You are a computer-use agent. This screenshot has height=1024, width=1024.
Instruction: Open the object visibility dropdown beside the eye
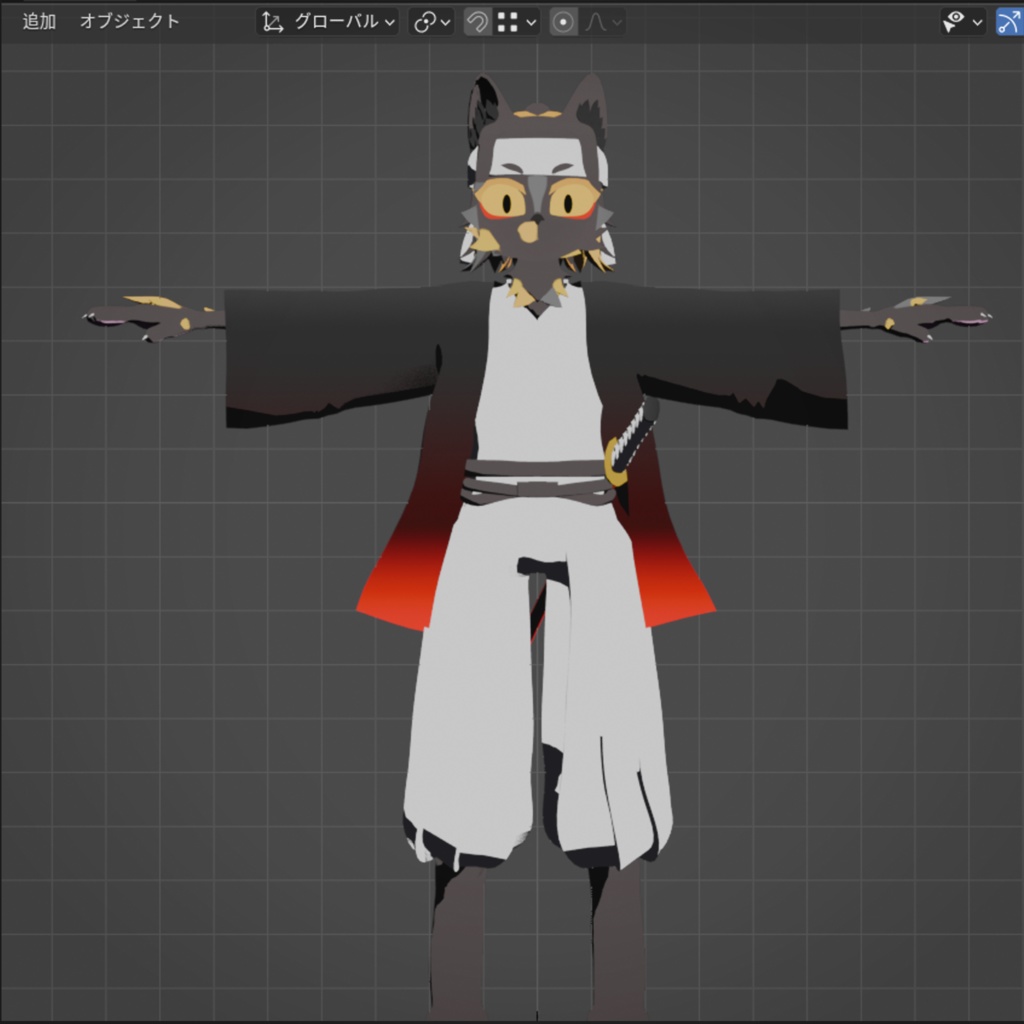[976, 21]
